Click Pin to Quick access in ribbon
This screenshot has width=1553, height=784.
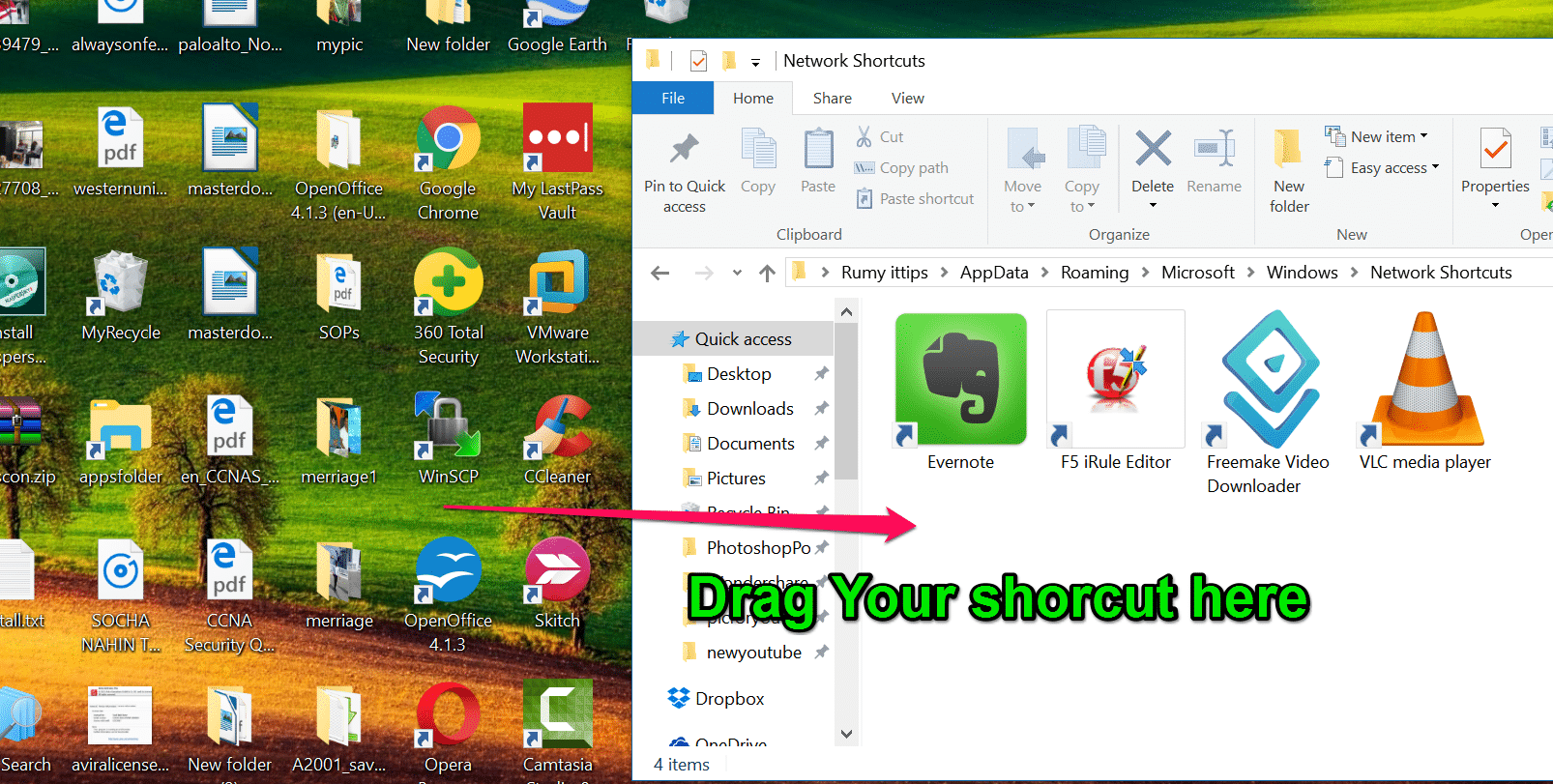[x=685, y=172]
